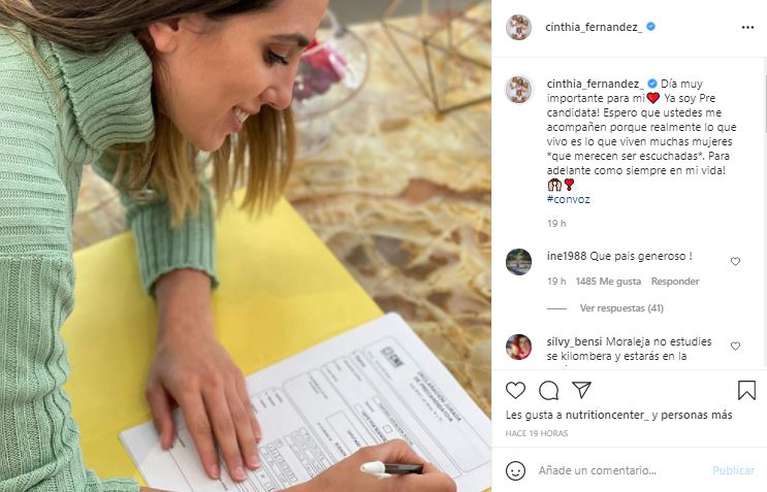This screenshot has height=492, width=767.
Task: Open cinthia_fernandez_ profile from header username
Action: (594, 27)
